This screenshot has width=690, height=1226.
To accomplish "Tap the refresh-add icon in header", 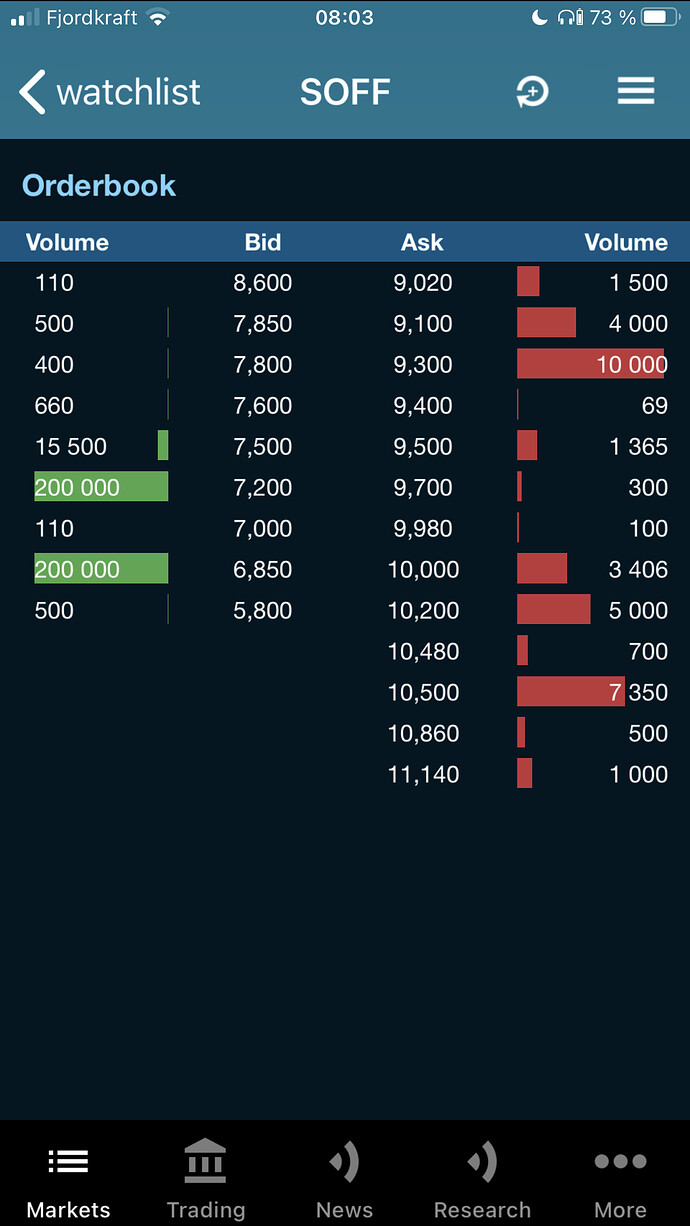I will [x=532, y=92].
